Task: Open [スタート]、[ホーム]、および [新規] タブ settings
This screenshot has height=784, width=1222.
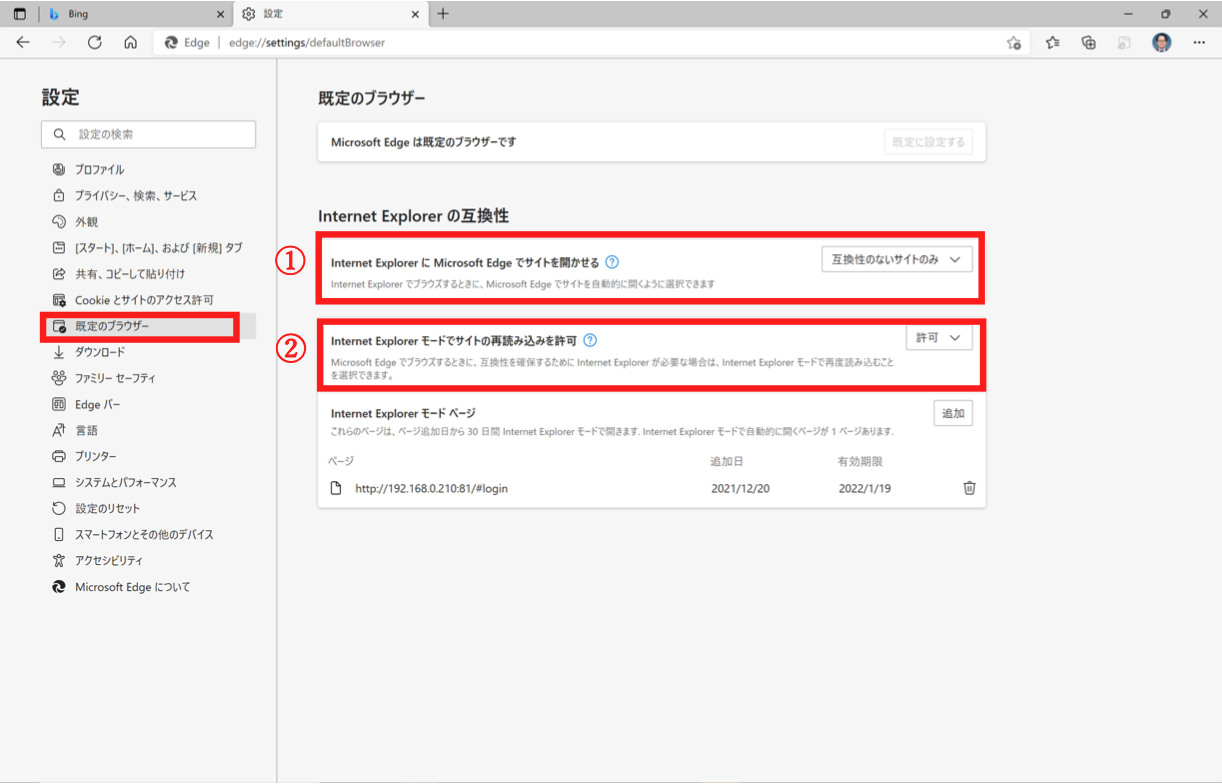Action: pos(148,247)
